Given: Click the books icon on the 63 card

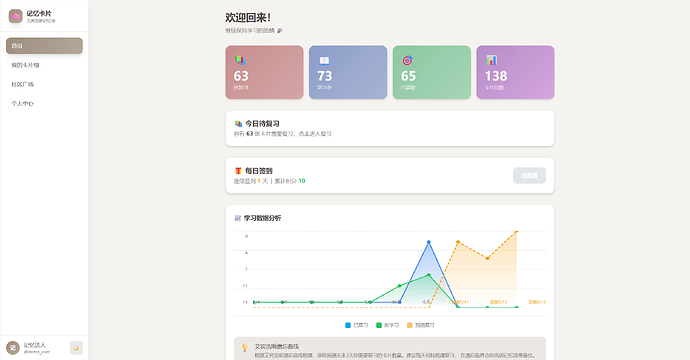Looking at the screenshot, I should [240, 60].
